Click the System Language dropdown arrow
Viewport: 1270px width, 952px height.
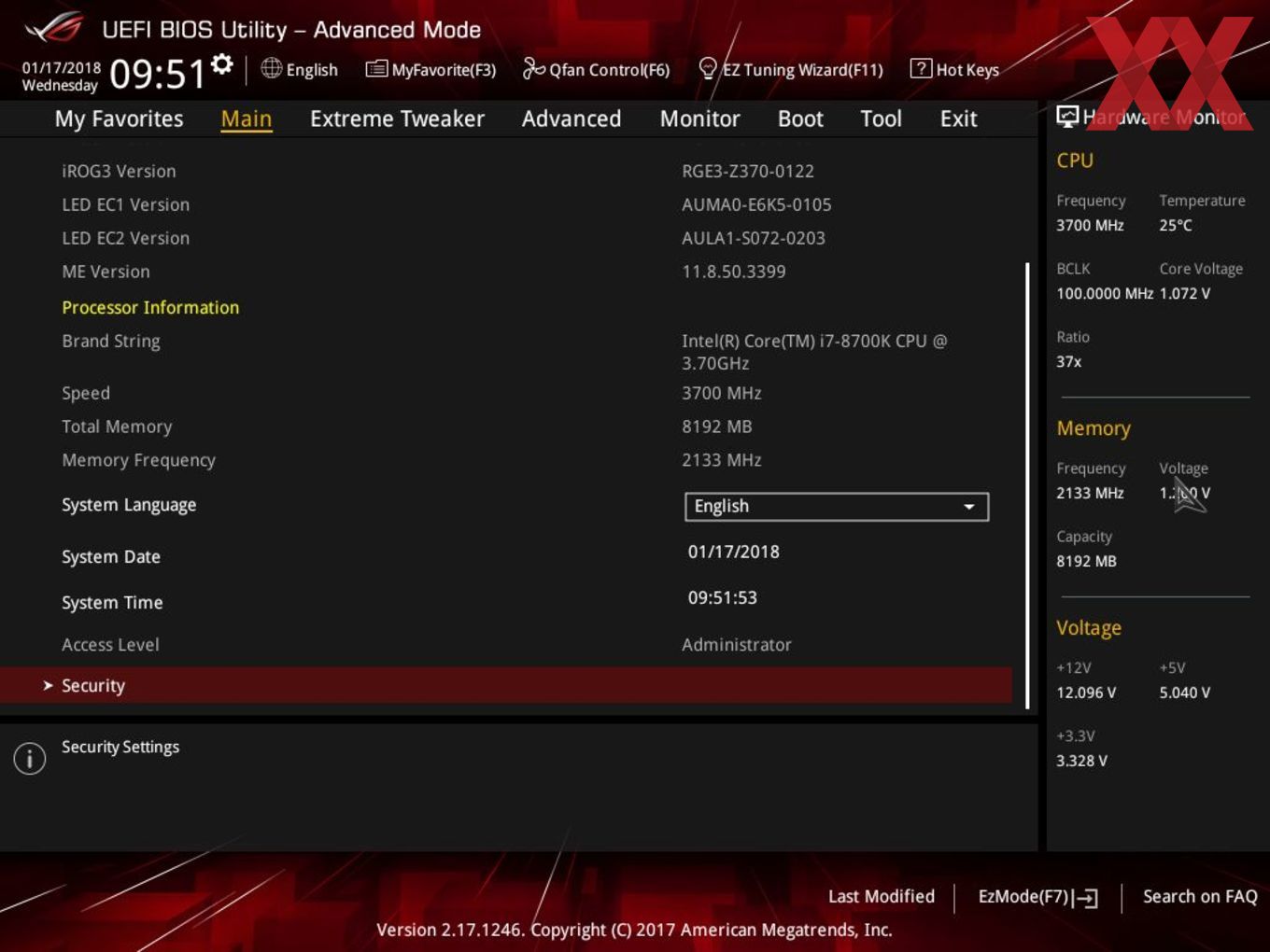(x=969, y=507)
